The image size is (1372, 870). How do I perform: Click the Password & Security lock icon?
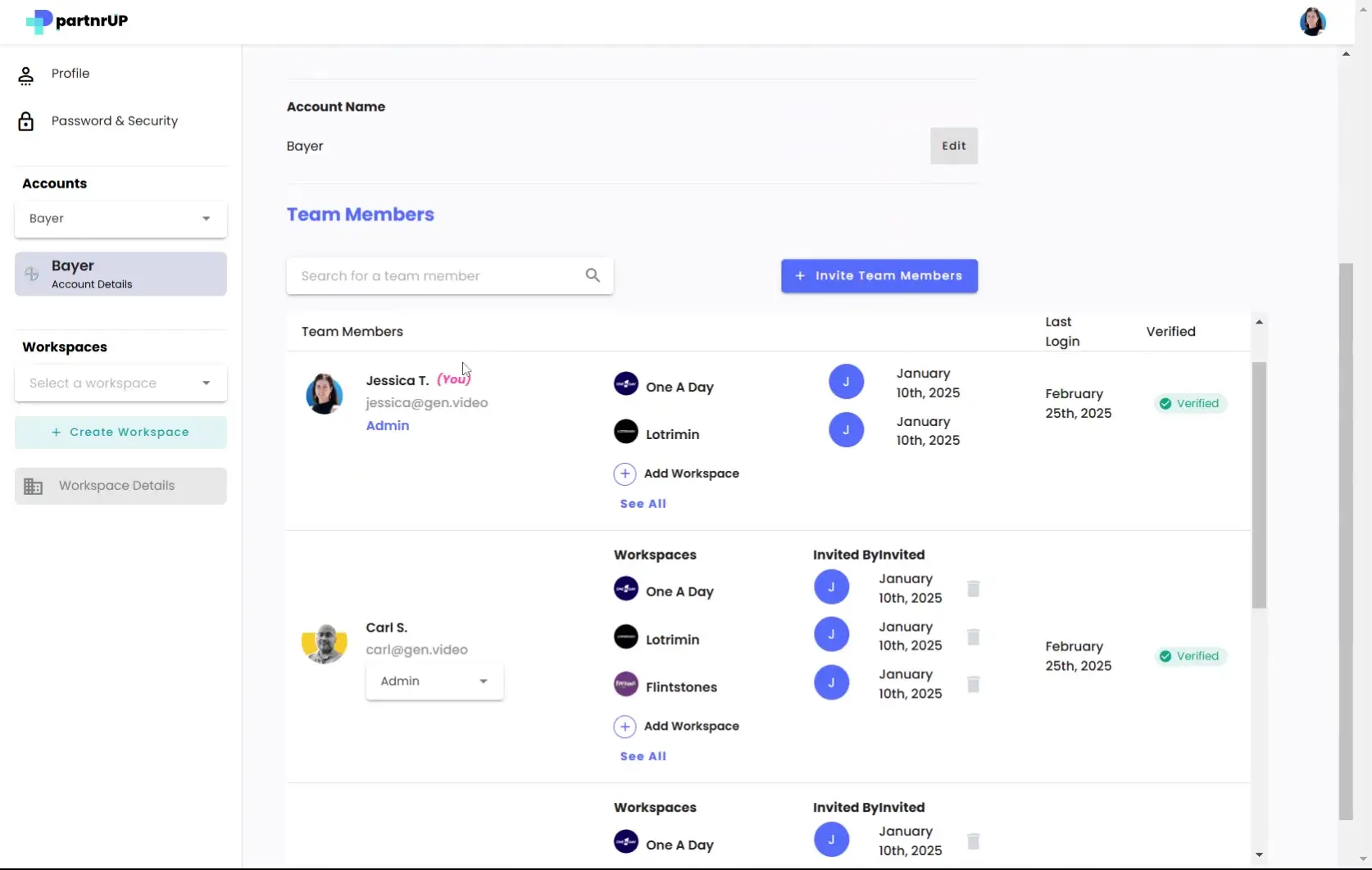coord(25,120)
